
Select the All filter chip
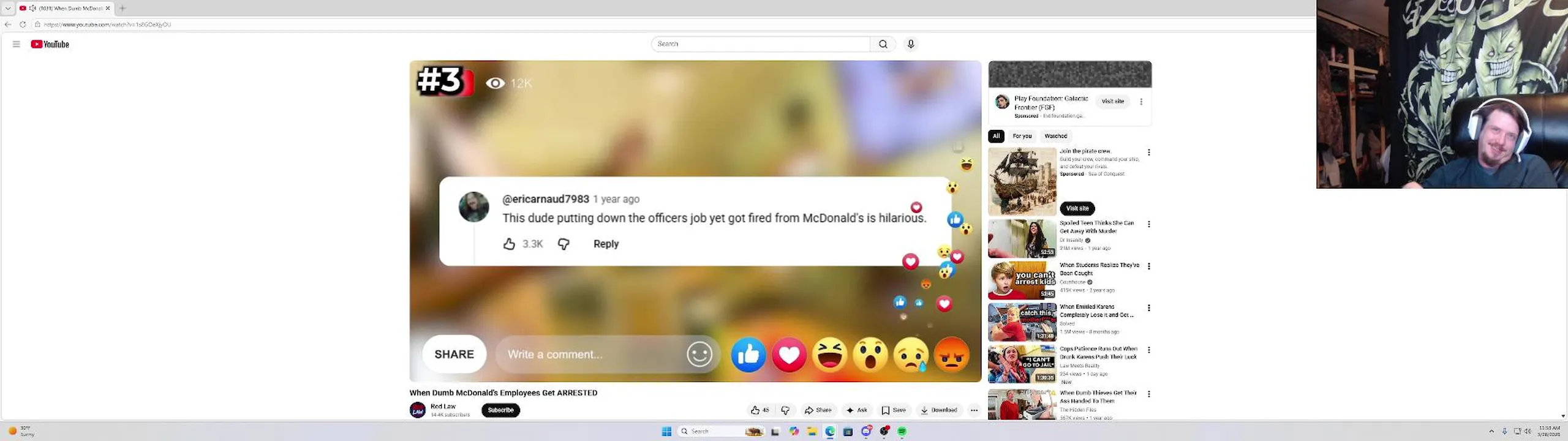pos(996,136)
